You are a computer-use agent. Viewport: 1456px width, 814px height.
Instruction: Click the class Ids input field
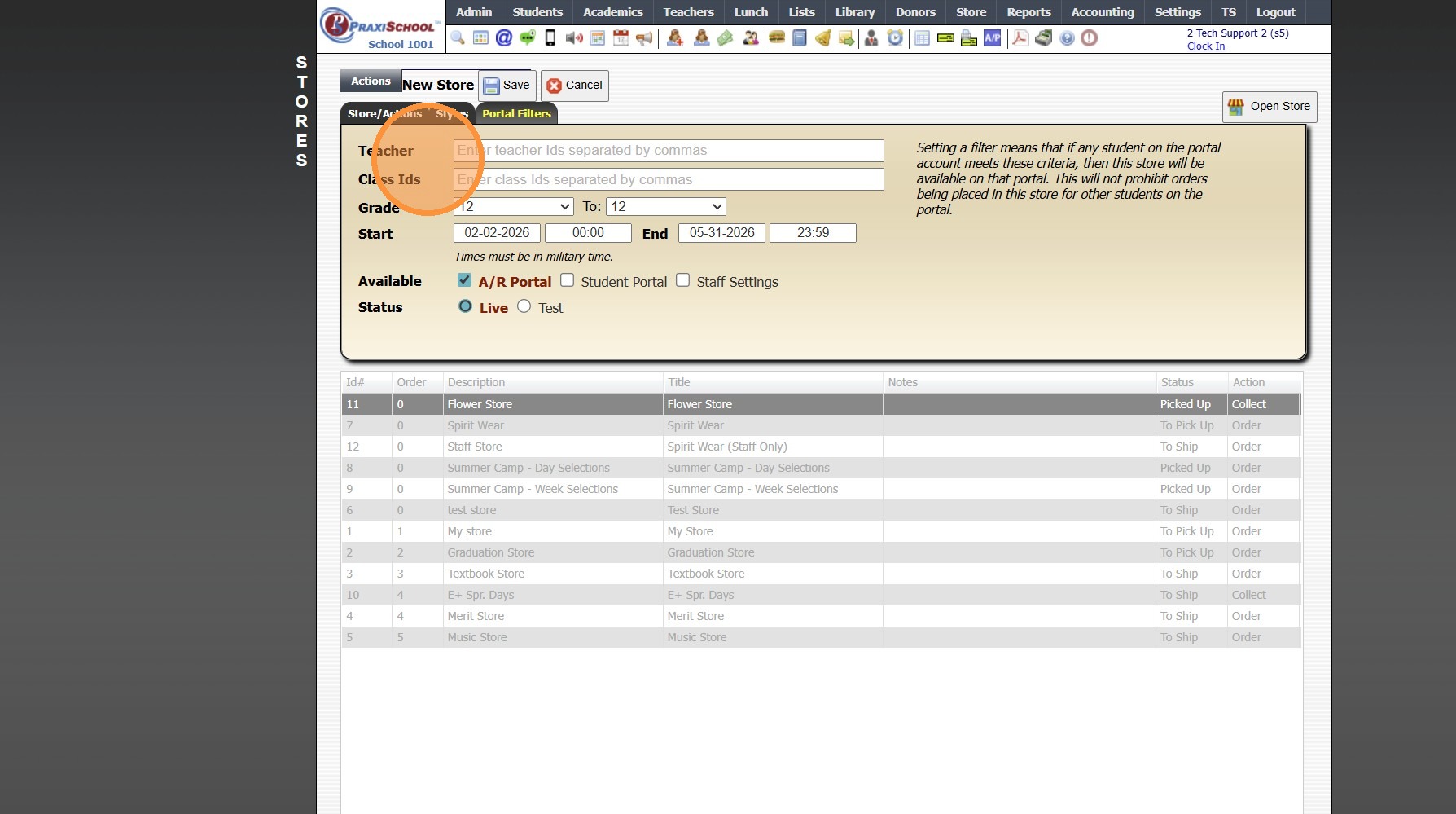tap(669, 179)
